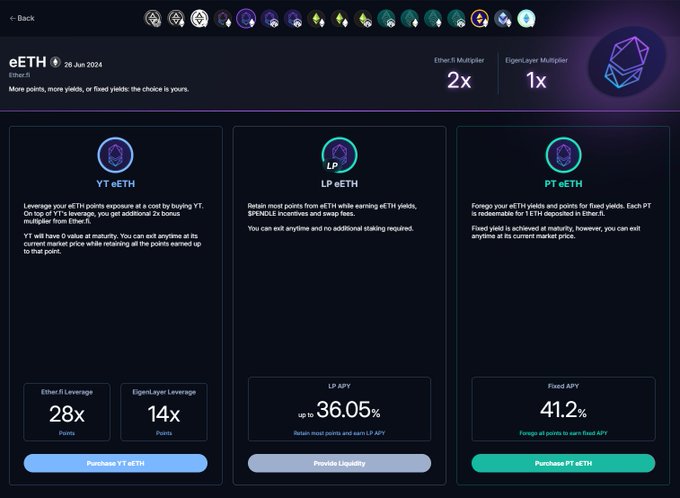Click the Ether.fi Multiplier 2x value
The height and width of the screenshot is (498, 680).
click(x=459, y=80)
